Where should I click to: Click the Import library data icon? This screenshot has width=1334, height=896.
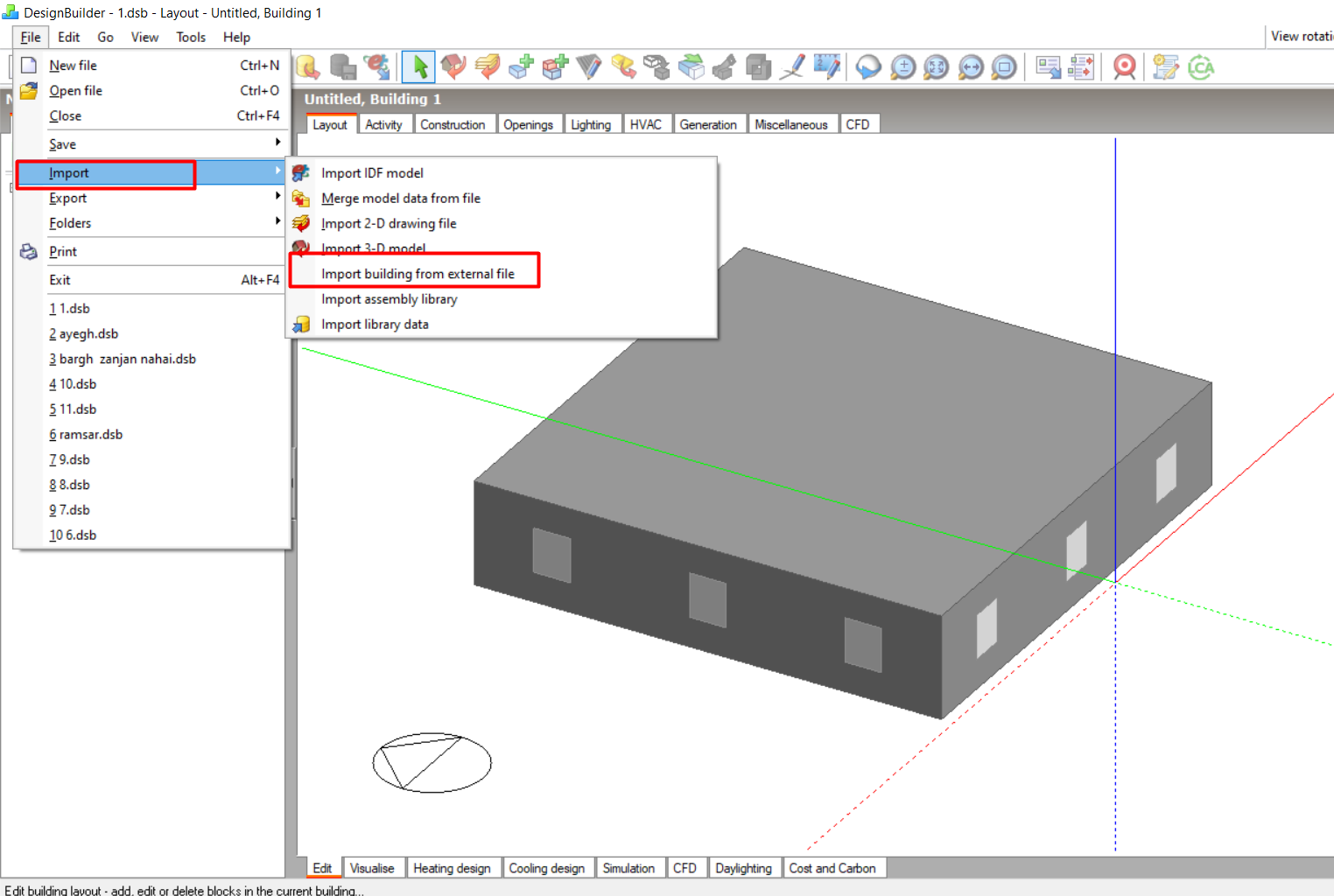pyautogui.click(x=301, y=325)
